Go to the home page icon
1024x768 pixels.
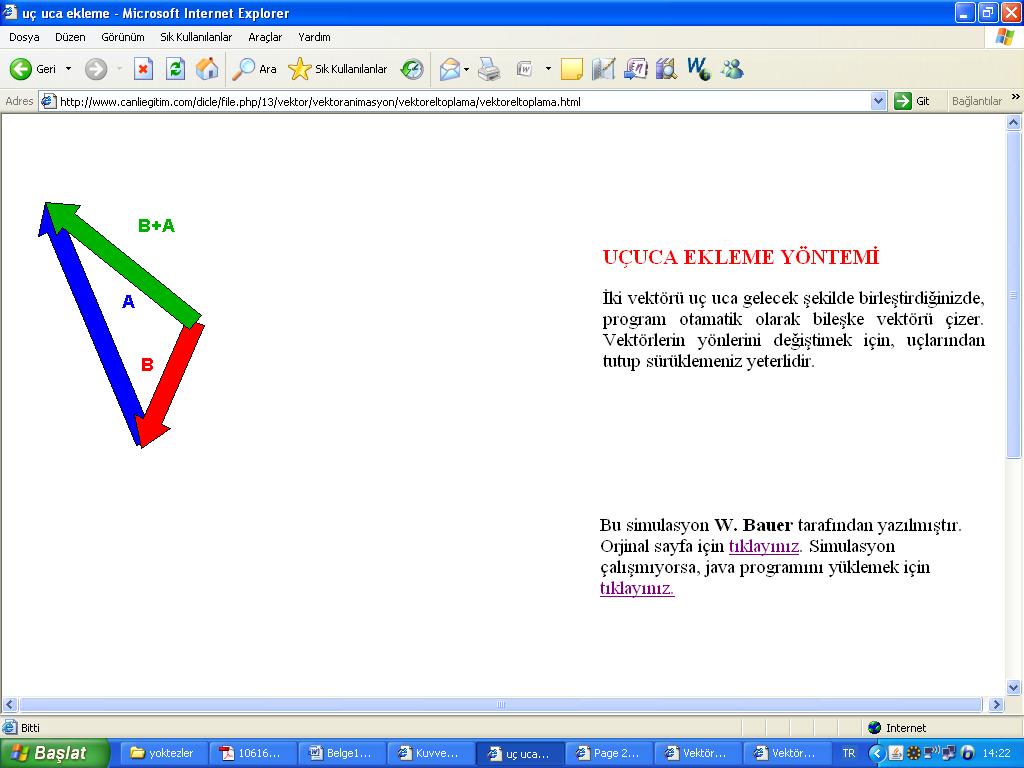[207, 69]
